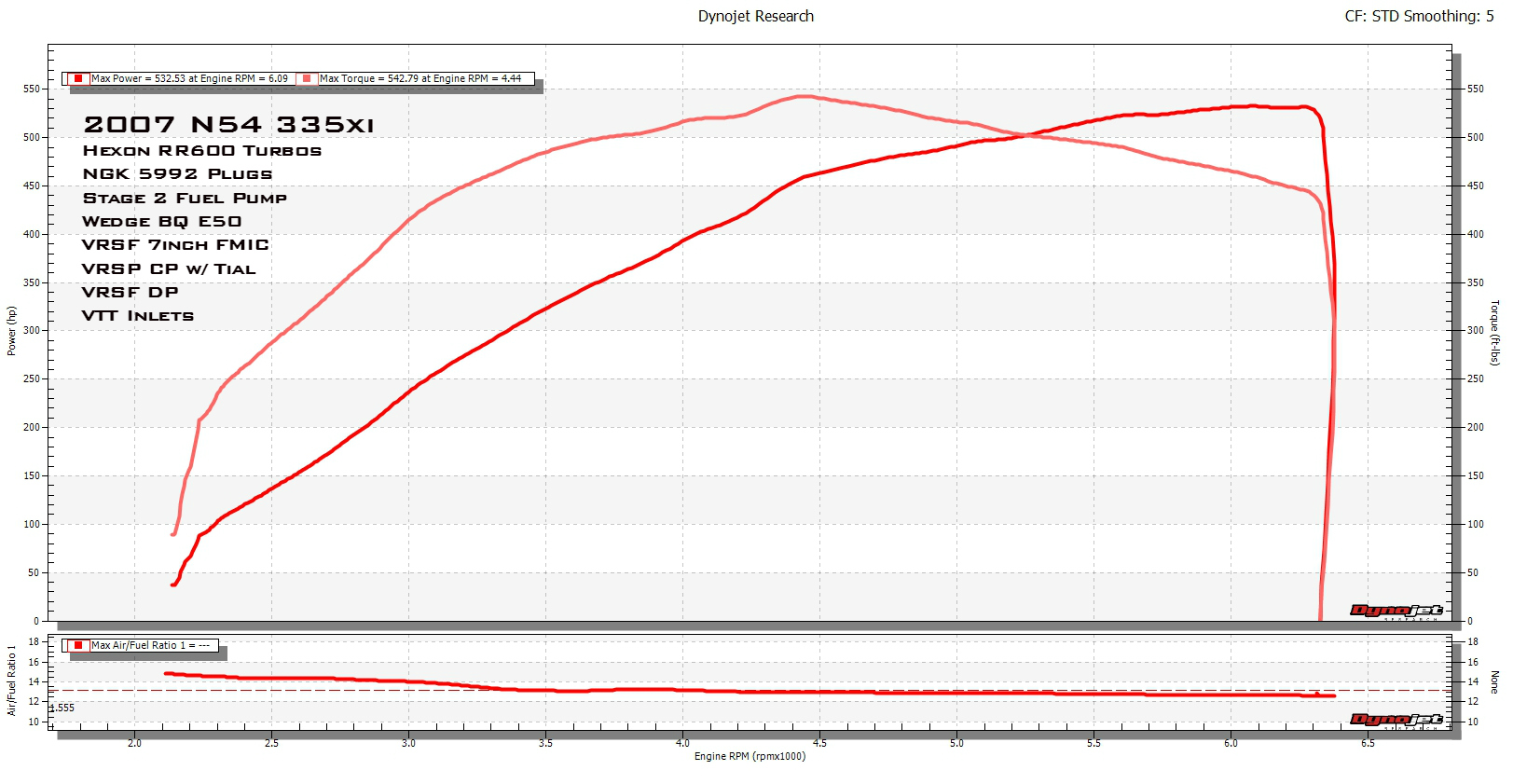
Task: Select the 'Max Torque = 542.79' legend text
Action: coord(420,78)
